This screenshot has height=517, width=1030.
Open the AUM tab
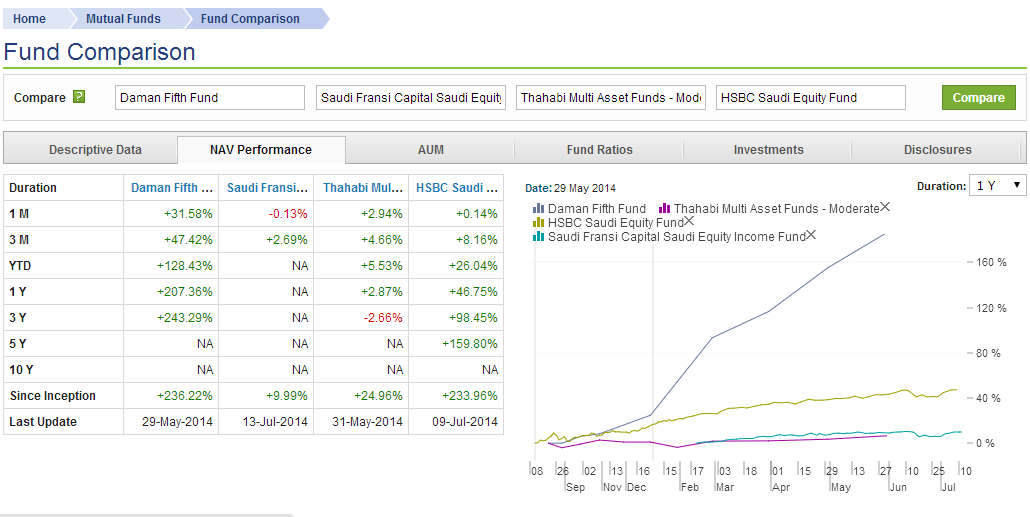(430, 150)
